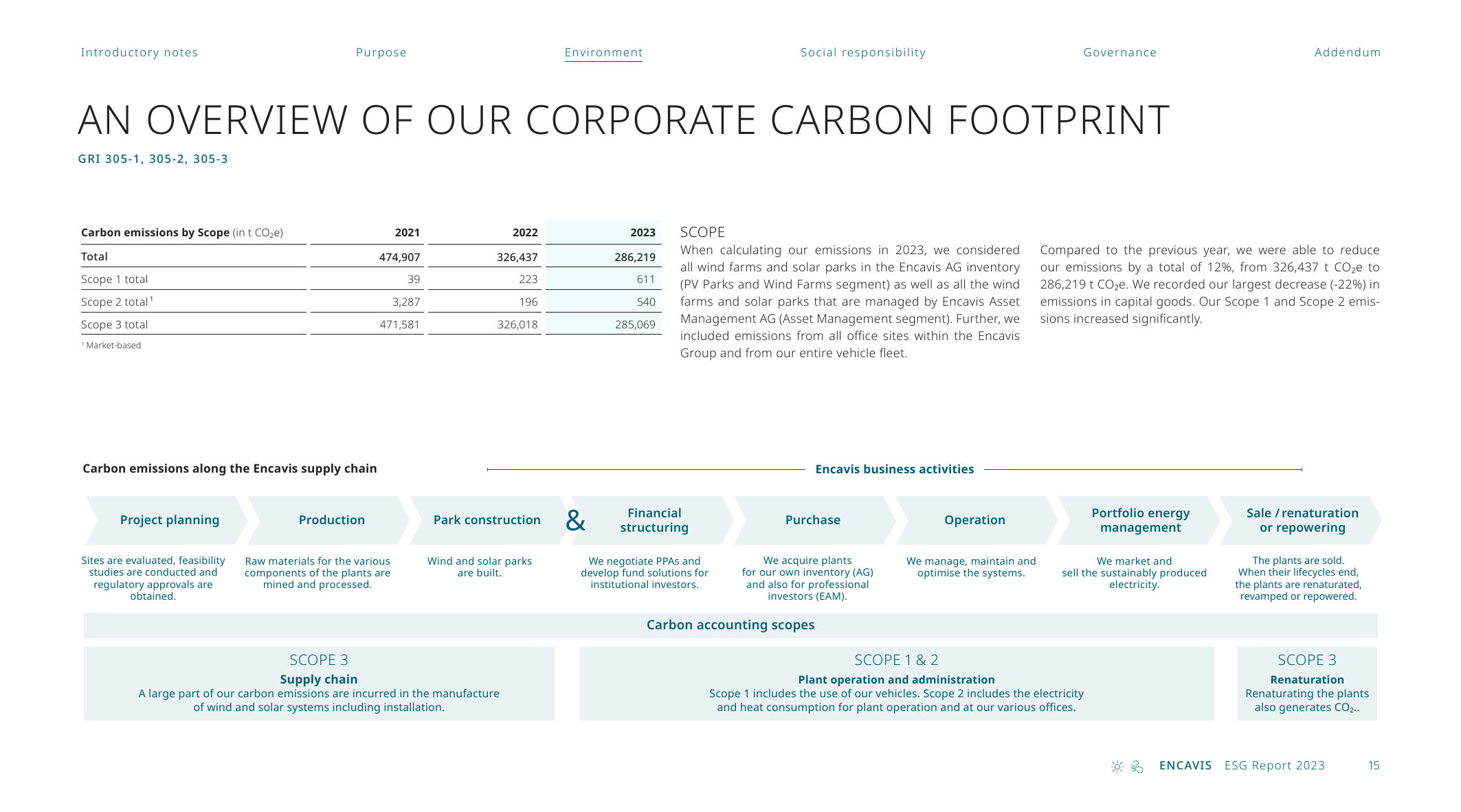Viewport: 1461px width, 812px height.
Task: Click the sun icon in the footer
Action: pyautogui.click(x=1117, y=767)
